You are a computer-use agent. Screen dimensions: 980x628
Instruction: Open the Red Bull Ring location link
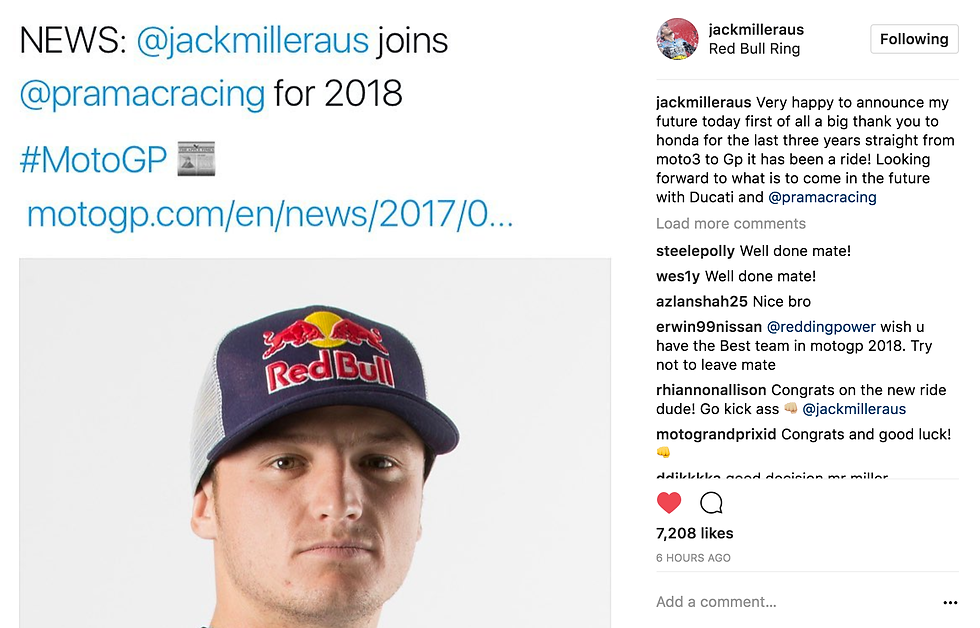754,49
